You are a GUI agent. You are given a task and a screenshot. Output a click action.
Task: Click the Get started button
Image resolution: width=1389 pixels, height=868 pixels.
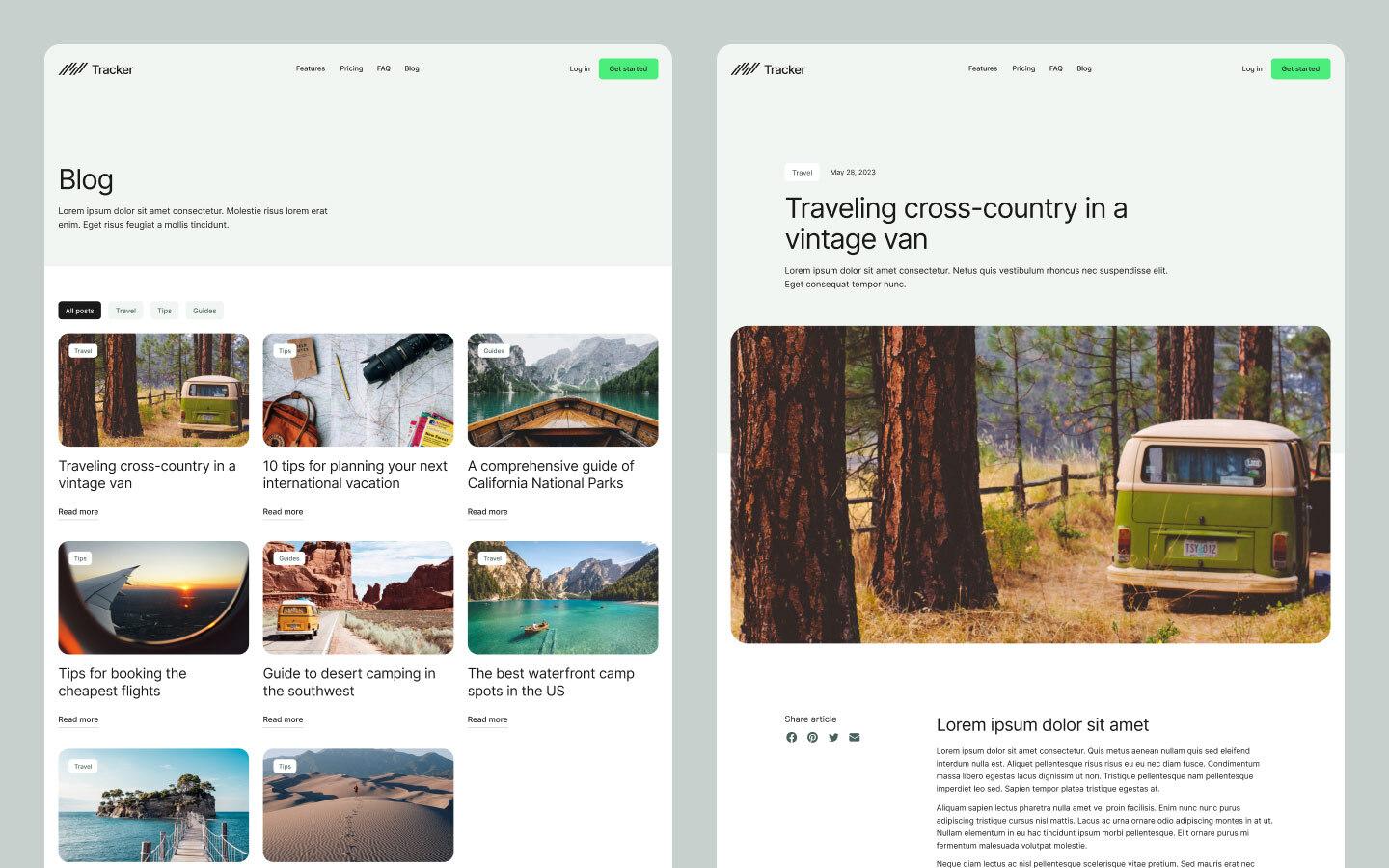[628, 68]
